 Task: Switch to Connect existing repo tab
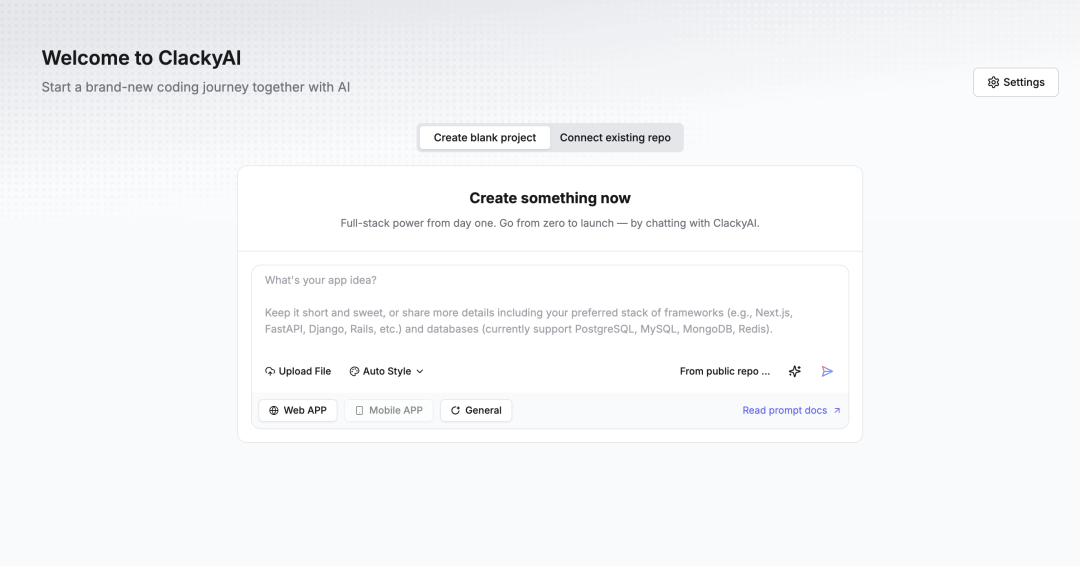pos(615,138)
